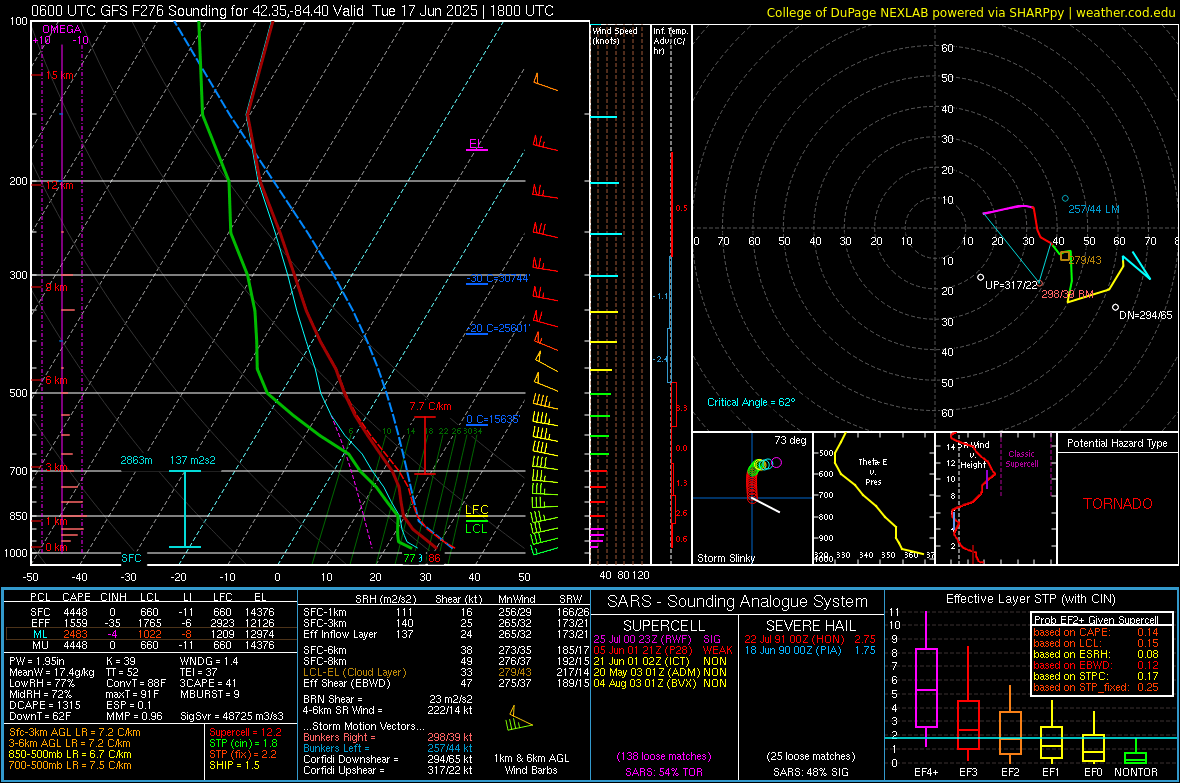1180x783 pixels.
Task: Click the BRN Shear = label
Action: 333,699
